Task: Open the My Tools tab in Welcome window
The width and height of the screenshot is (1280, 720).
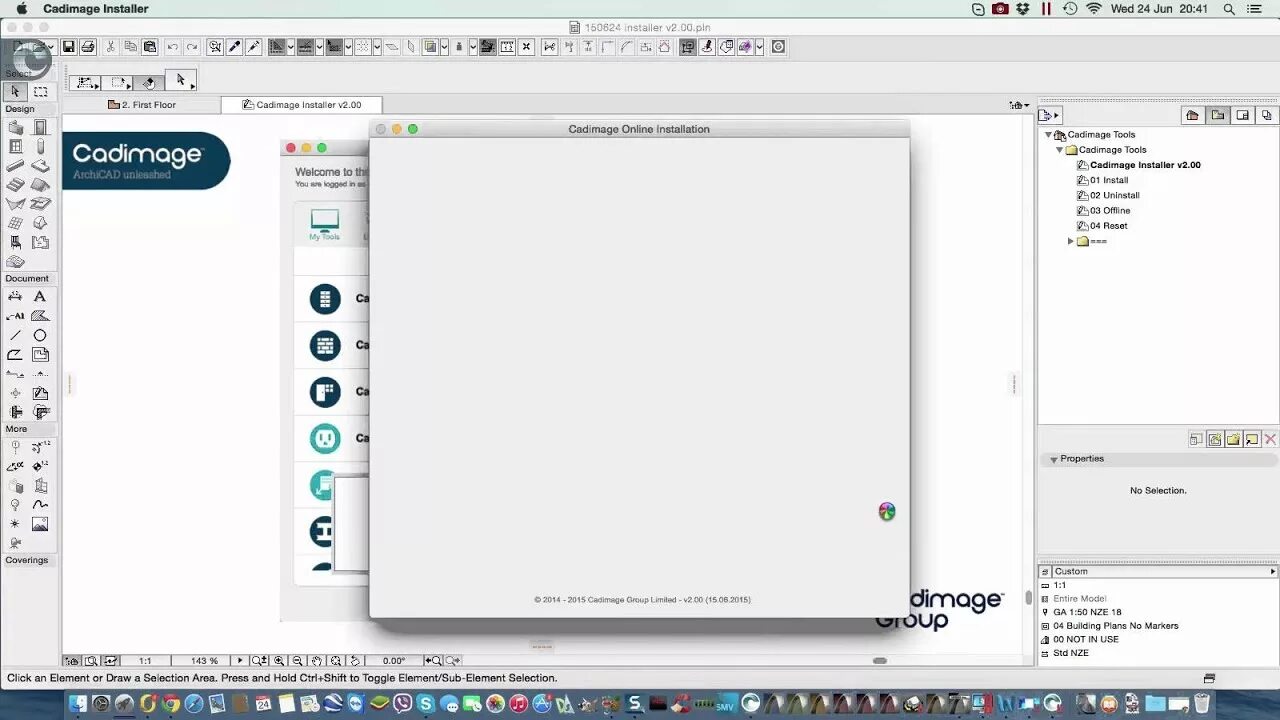Action: (324, 225)
